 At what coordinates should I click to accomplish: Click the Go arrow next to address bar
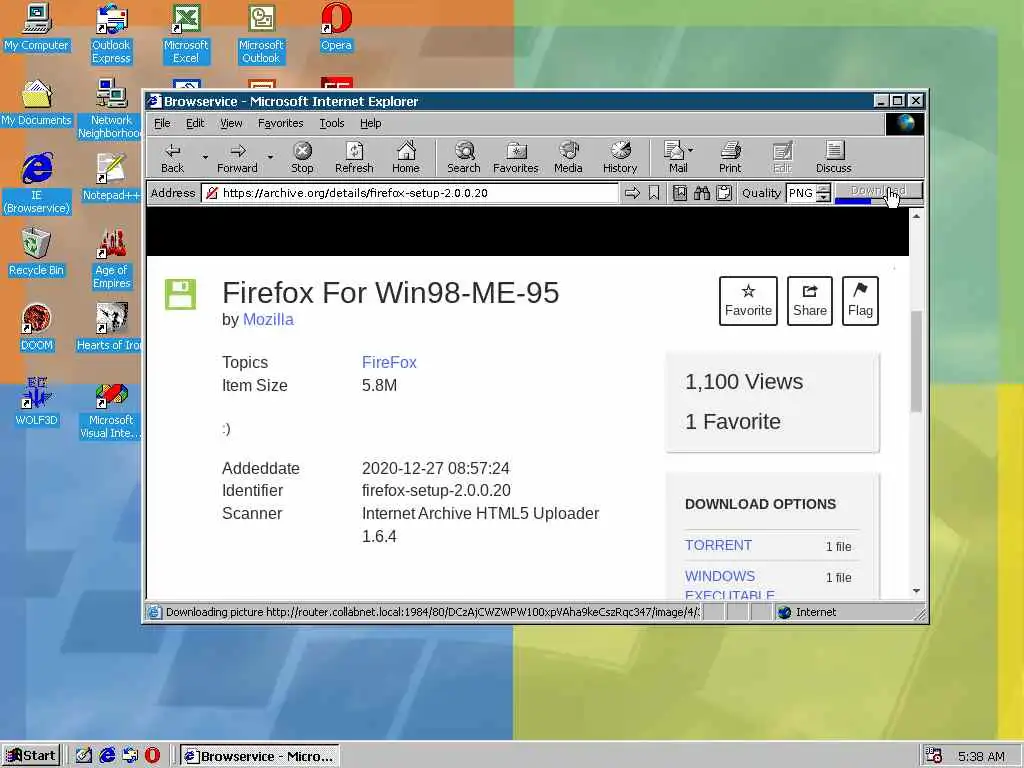(x=632, y=193)
